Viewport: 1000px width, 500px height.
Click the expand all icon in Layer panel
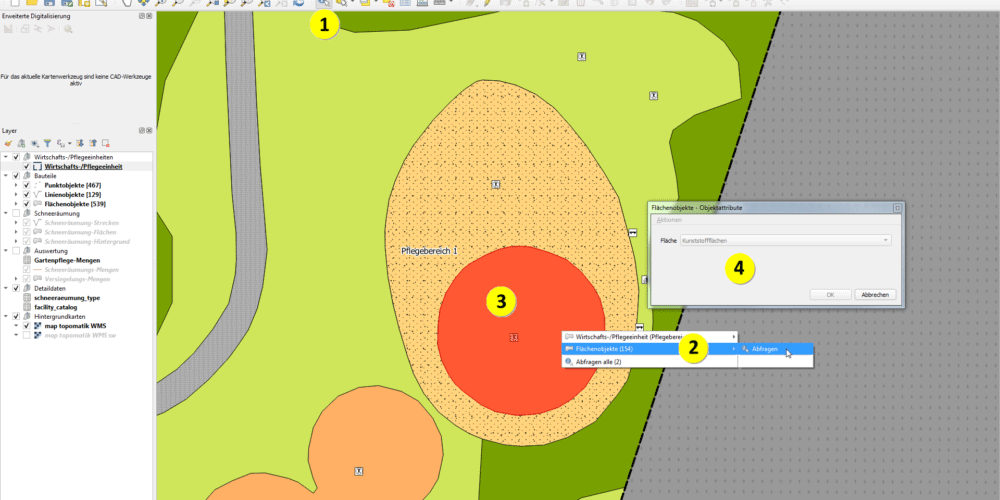pyautogui.click(x=77, y=143)
